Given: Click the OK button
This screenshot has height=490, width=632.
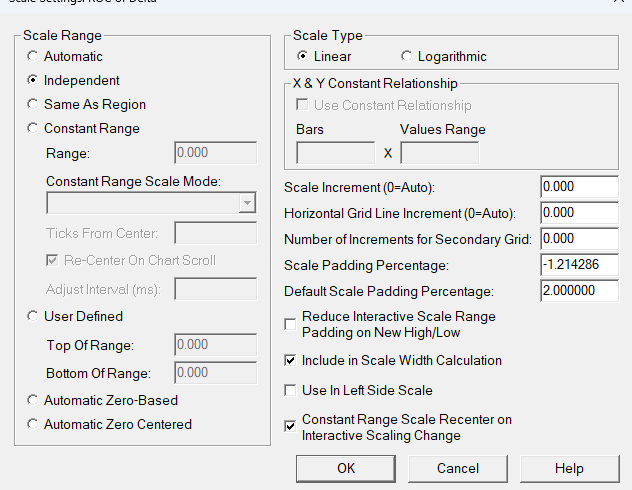Looking at the screenshot, I should pos(346,468).
